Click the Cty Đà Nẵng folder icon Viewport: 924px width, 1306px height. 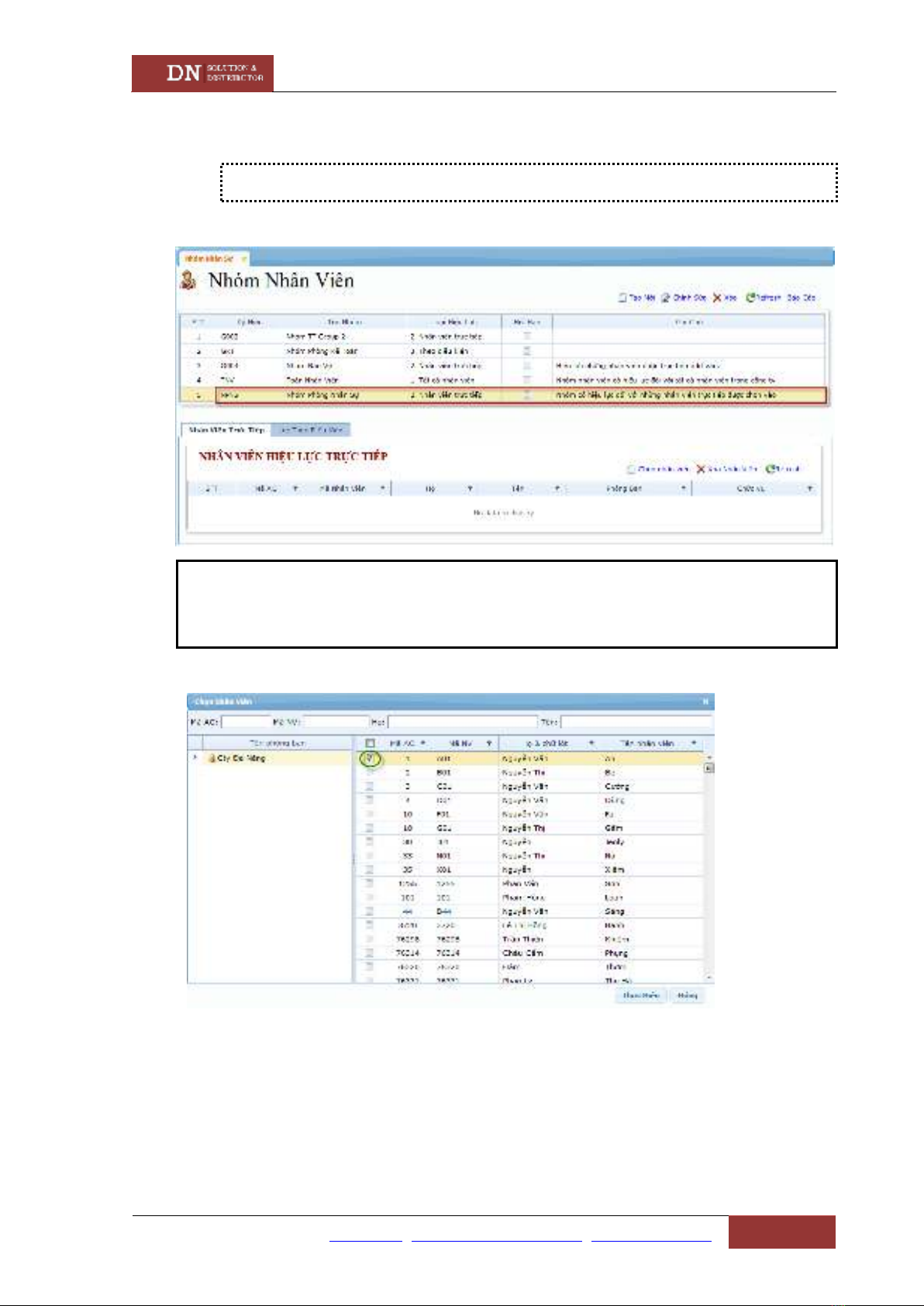[x=211, y=758]
